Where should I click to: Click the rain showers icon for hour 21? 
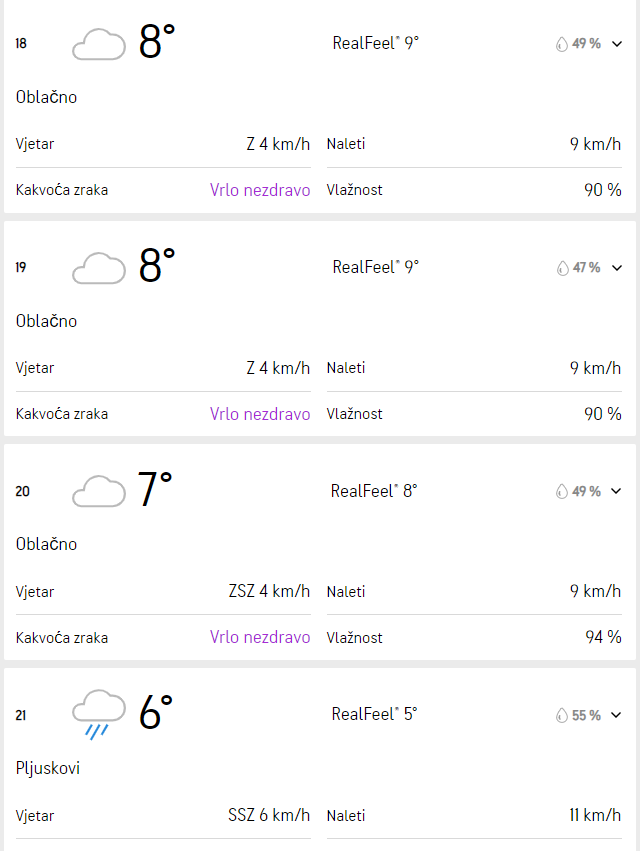click(99, 714)
